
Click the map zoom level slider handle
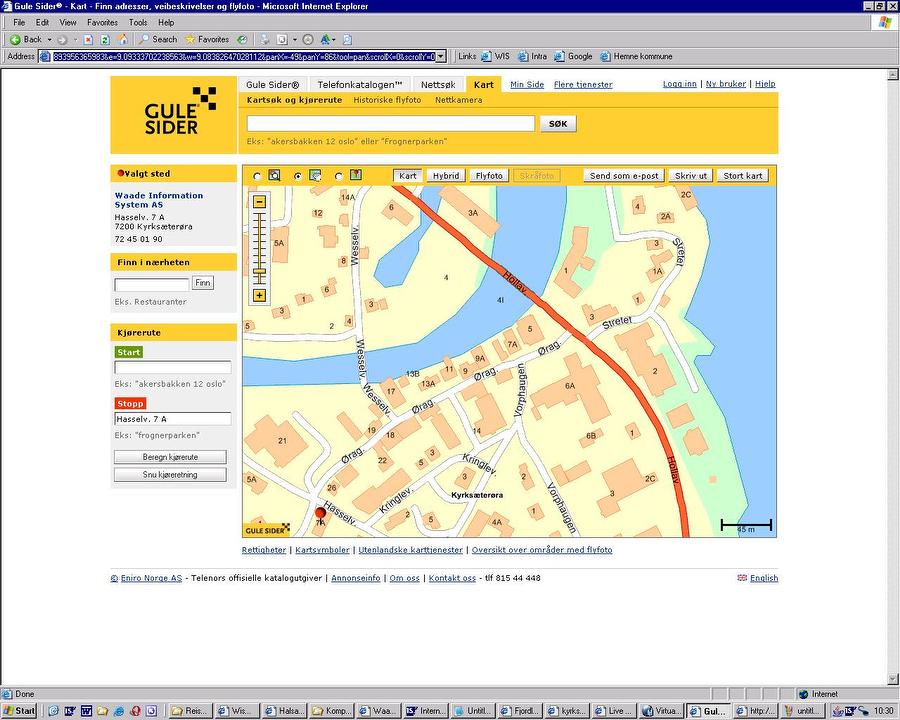click(x=259, y=271)
